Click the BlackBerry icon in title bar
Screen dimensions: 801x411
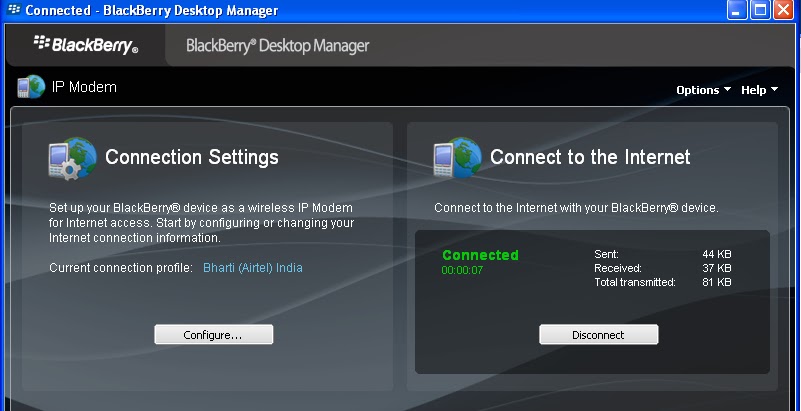click(14, 9)
